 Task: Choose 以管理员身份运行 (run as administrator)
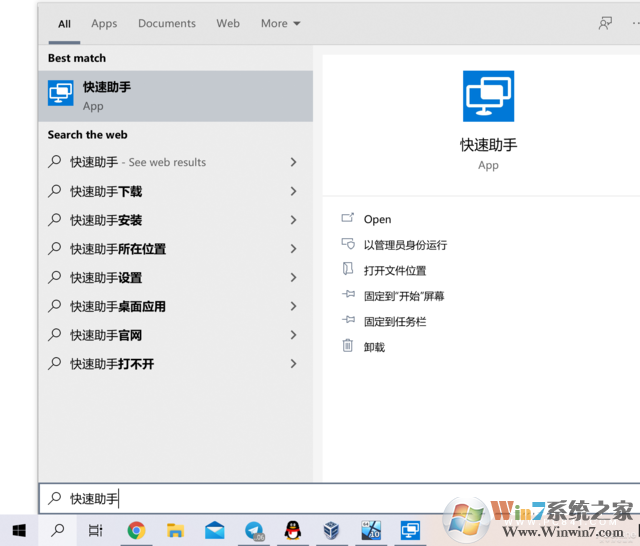405,245
